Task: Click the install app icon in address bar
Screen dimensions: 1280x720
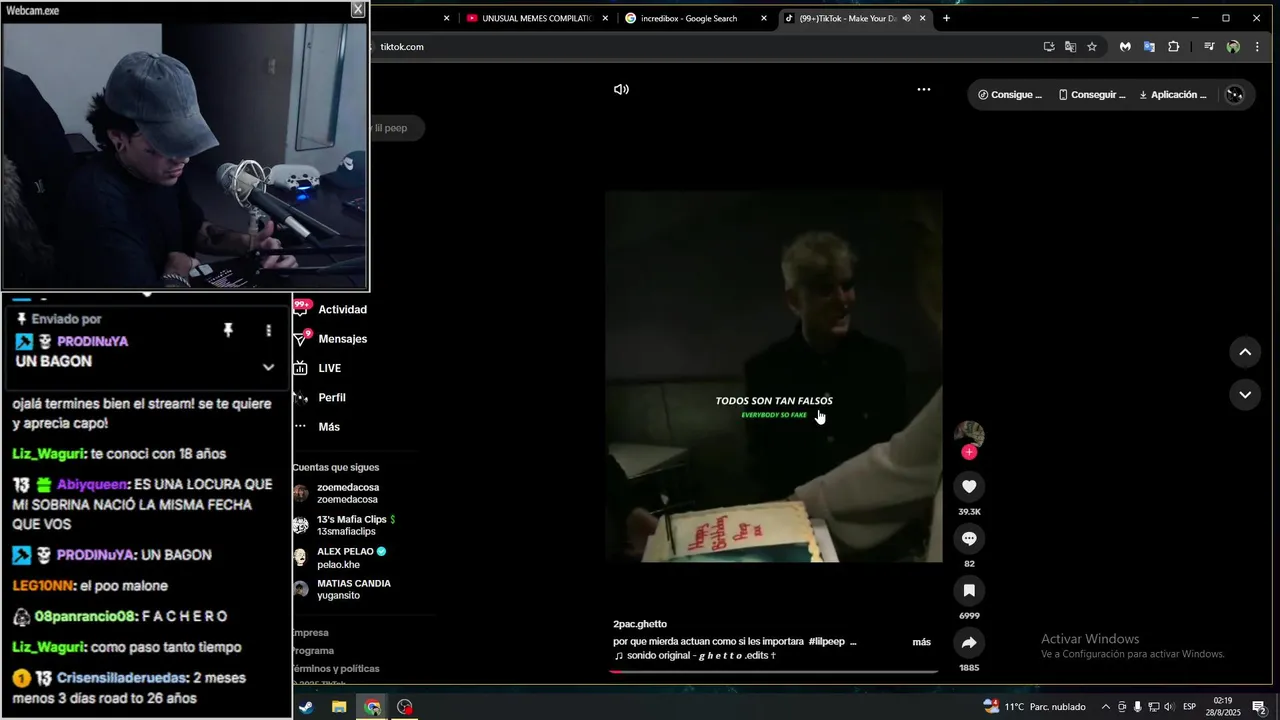Action: 1049,47
